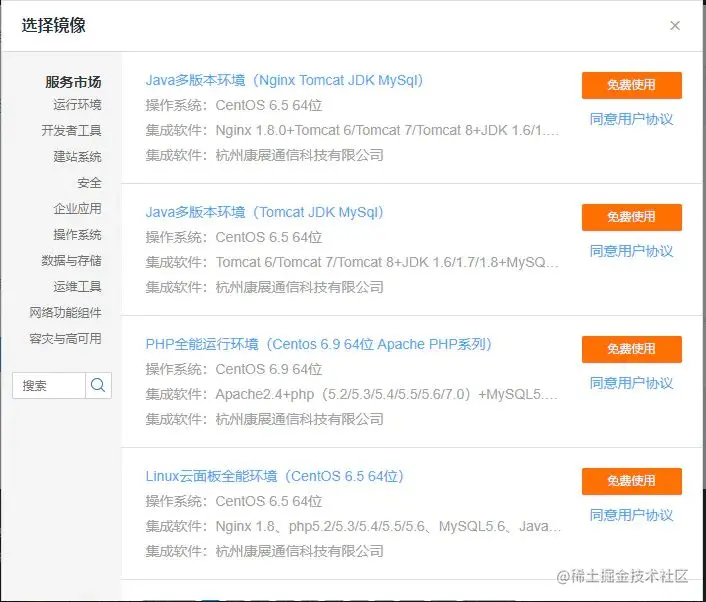706x602 pixels.
Task: Open 同意用户协议 for Java Tomcat JDK MySql image
Action: tap(631, 251)
